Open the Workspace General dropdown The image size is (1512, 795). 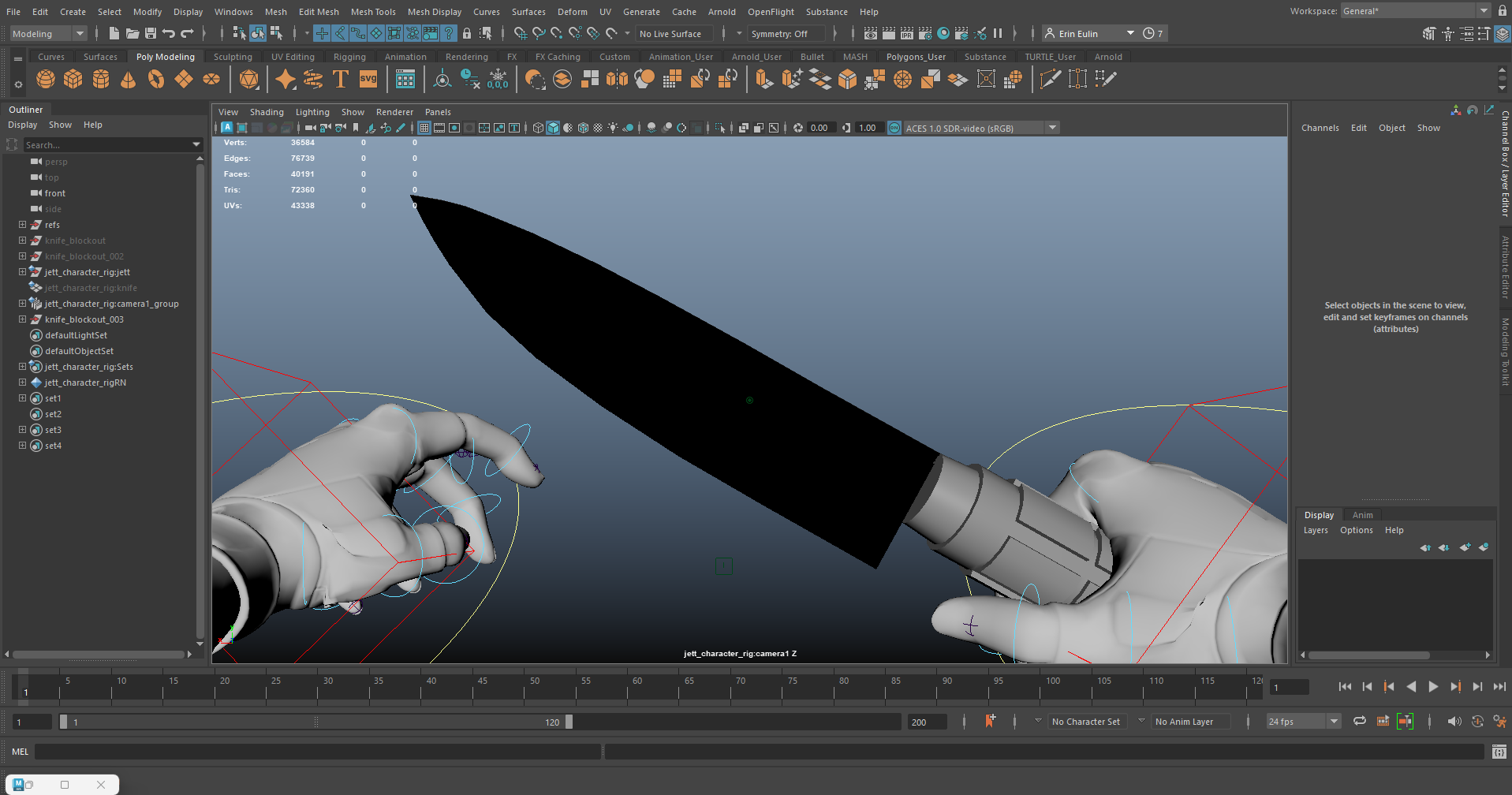point(1415,11)
